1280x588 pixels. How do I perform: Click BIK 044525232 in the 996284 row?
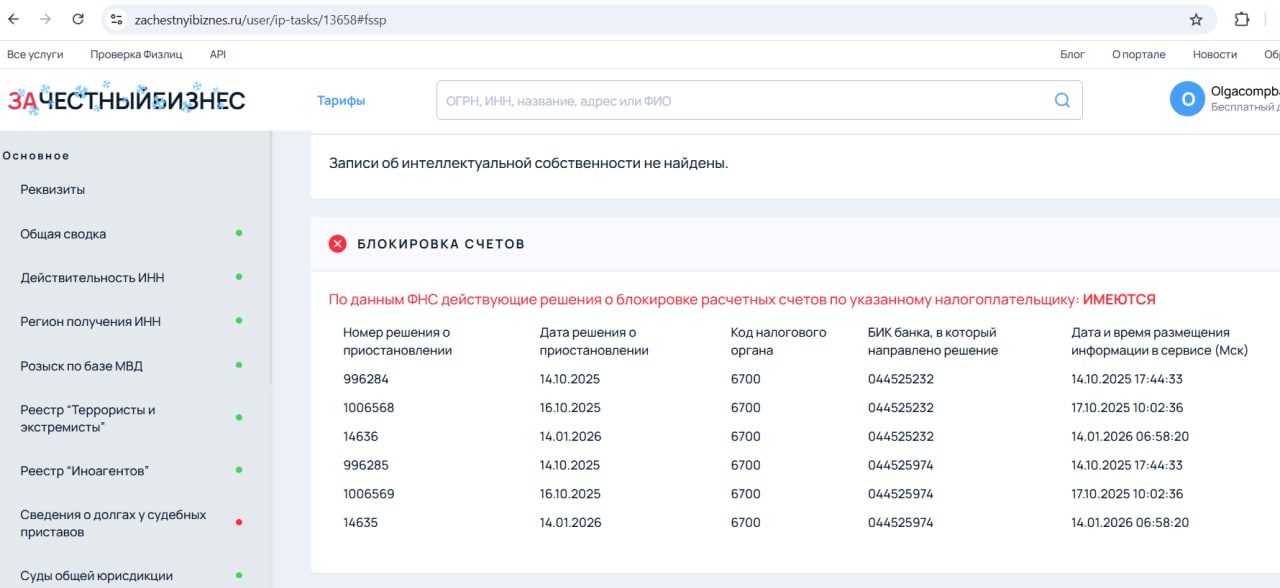coord(901,379)
